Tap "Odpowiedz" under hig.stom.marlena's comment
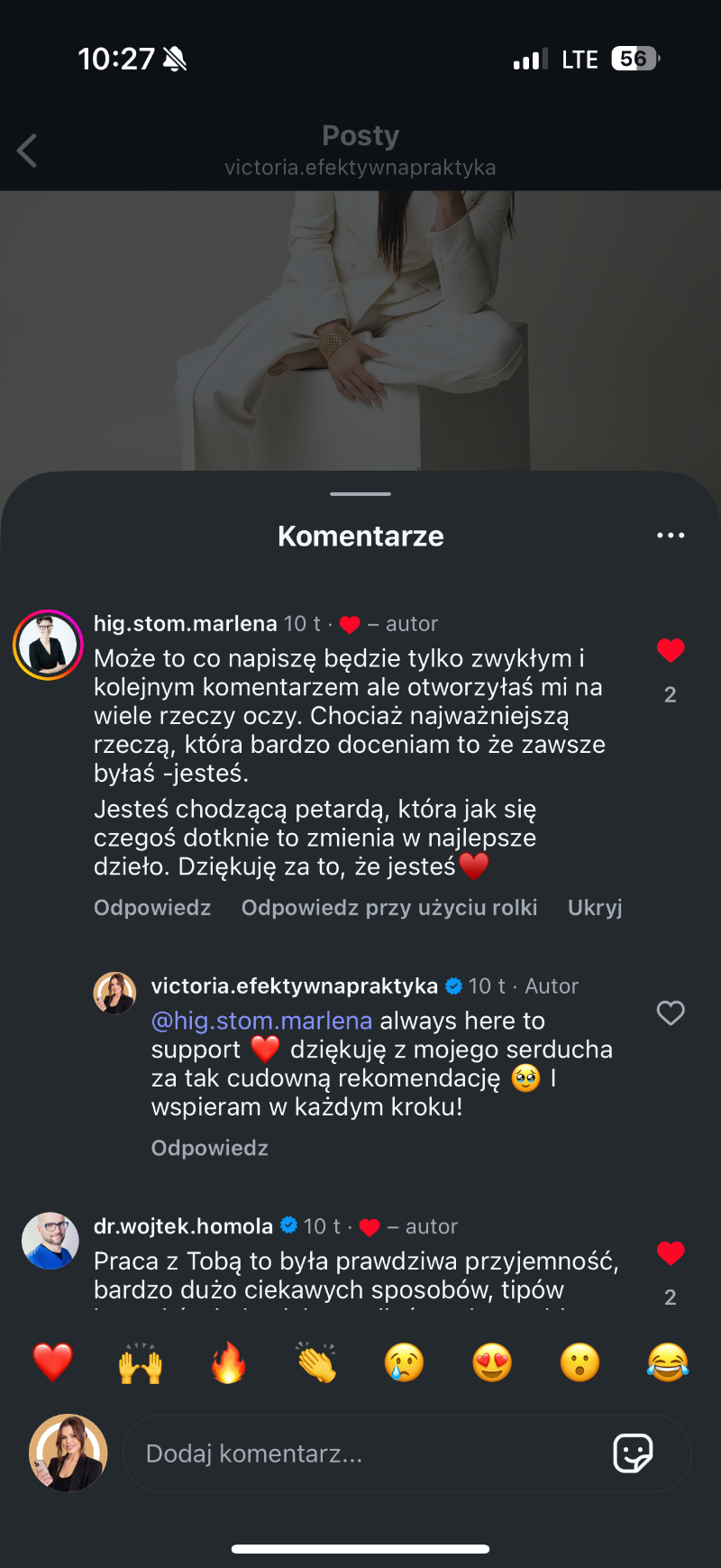 (152, 907)
